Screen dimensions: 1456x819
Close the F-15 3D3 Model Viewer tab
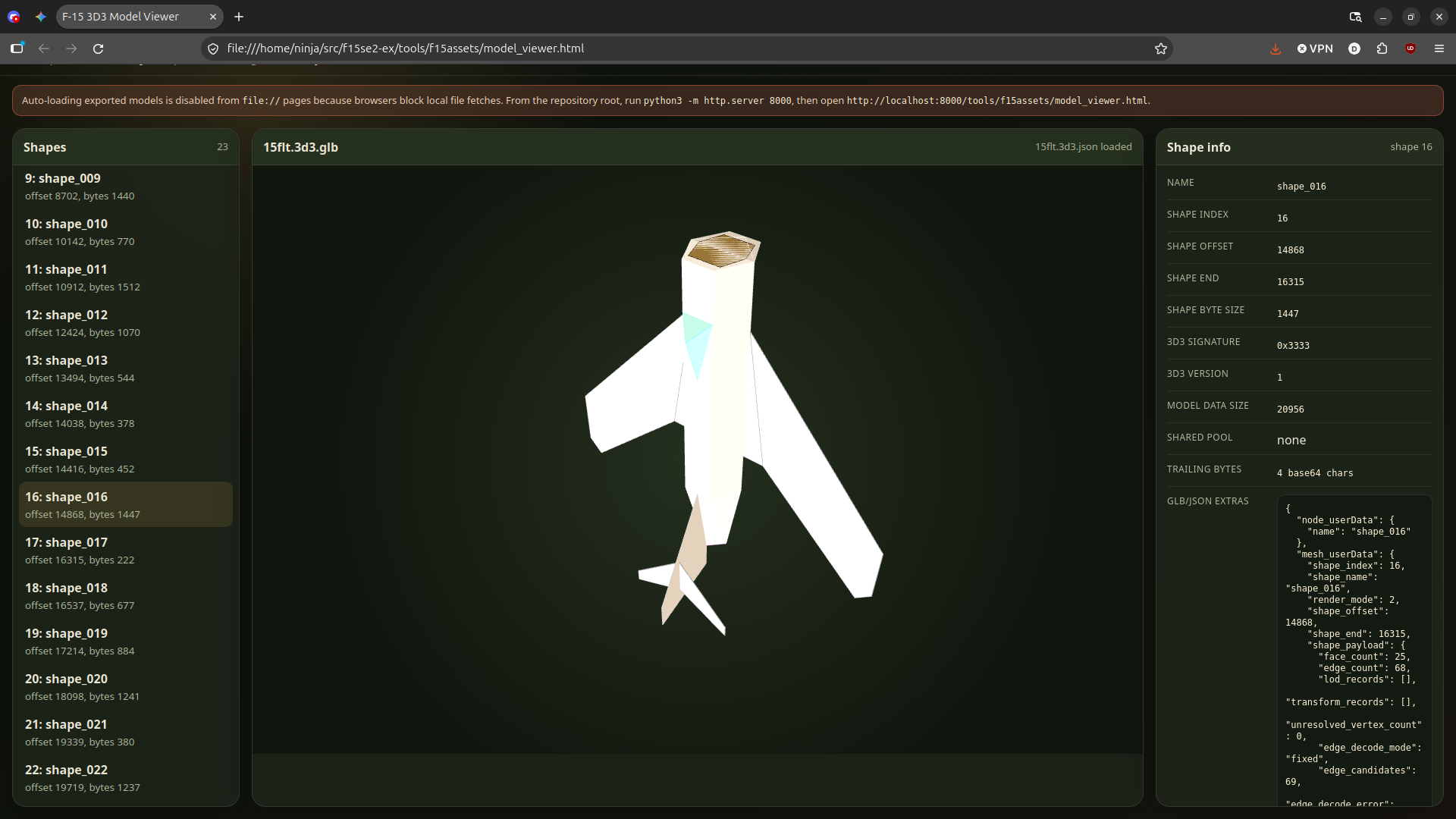[213, 17]
